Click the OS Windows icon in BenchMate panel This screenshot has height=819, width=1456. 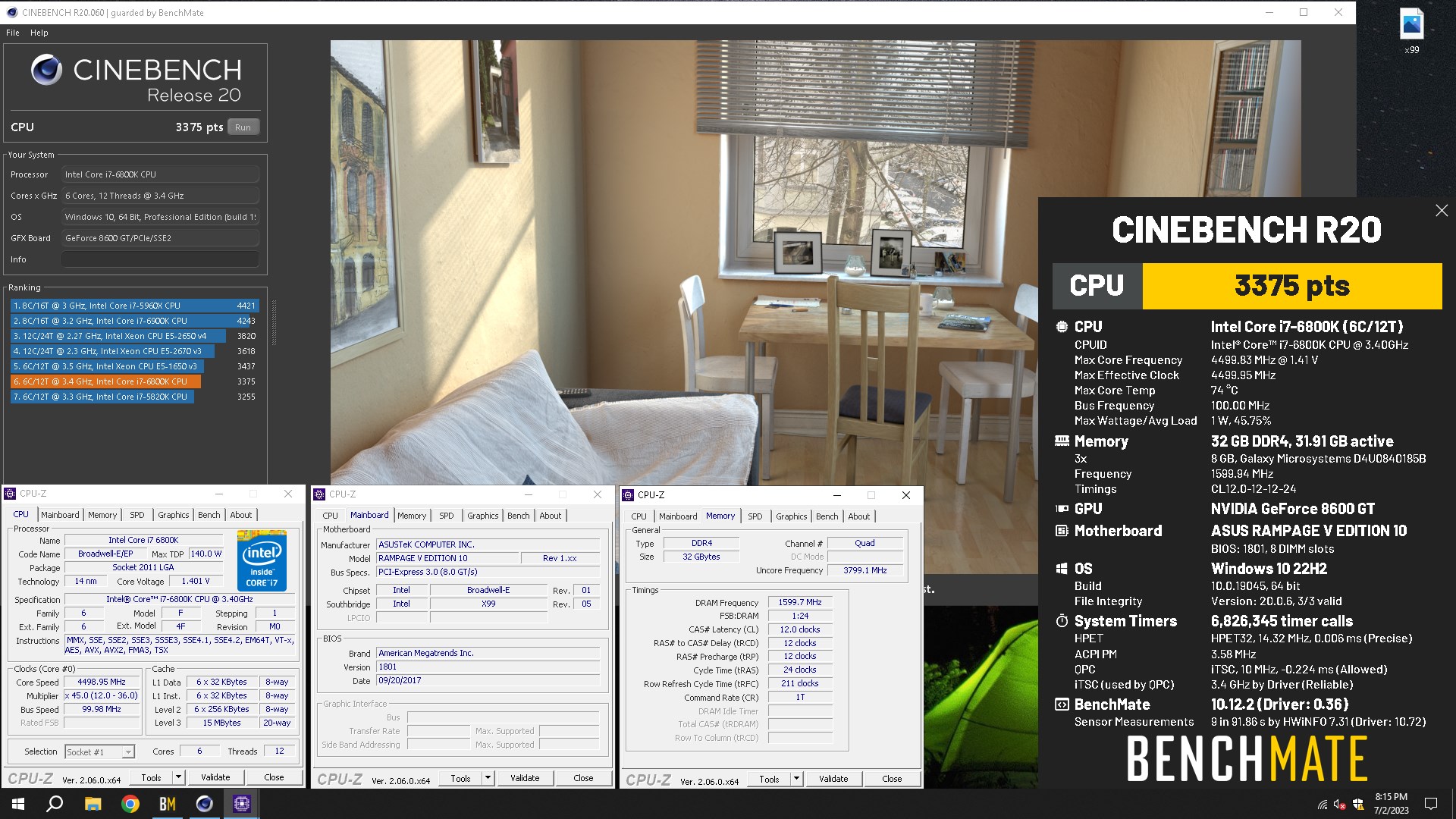[x=1062, y=569]
